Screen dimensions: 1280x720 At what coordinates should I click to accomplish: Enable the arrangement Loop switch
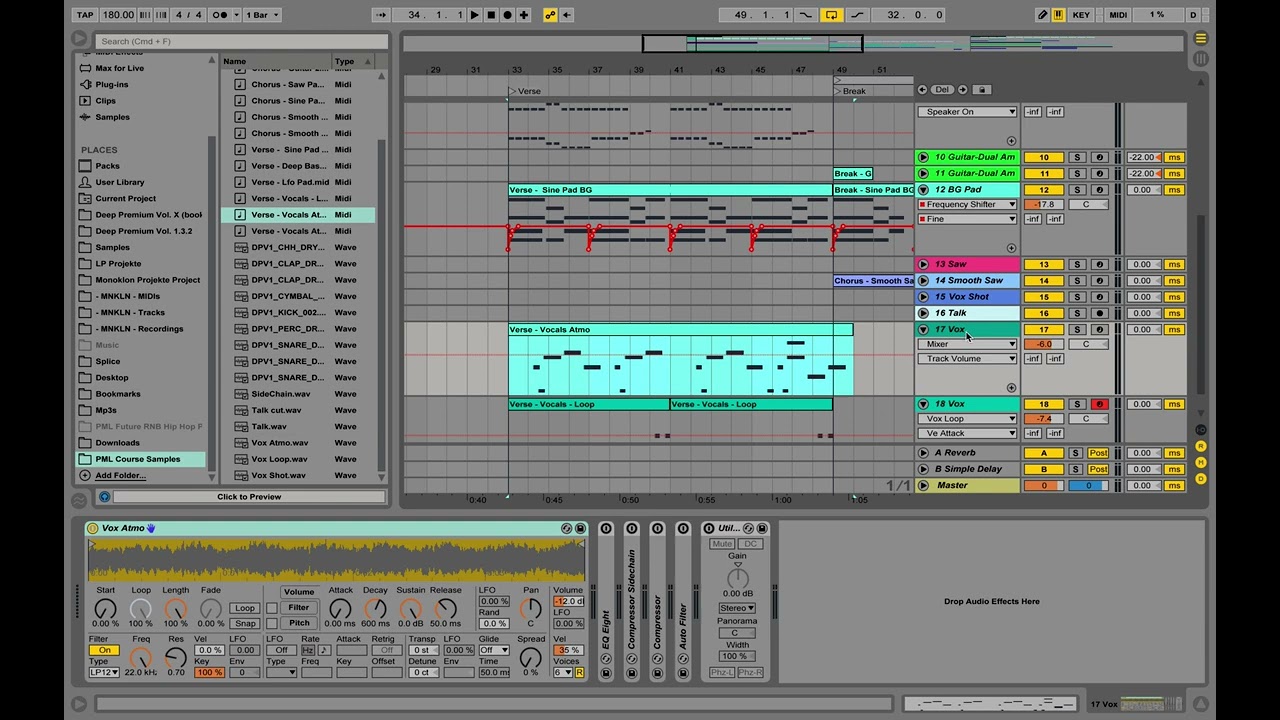coord(831,15)
